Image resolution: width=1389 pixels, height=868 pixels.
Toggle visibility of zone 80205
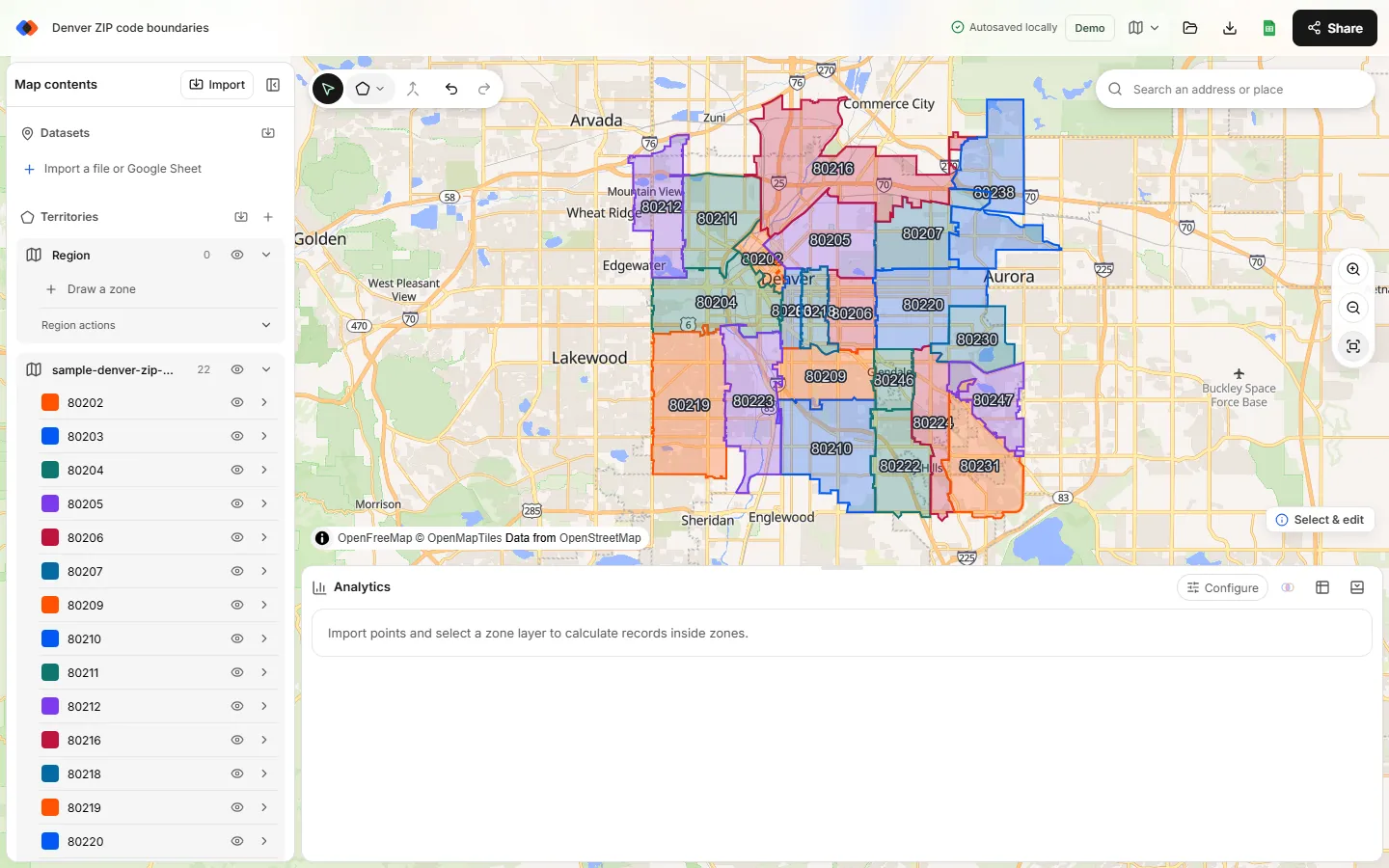[237, 503]
